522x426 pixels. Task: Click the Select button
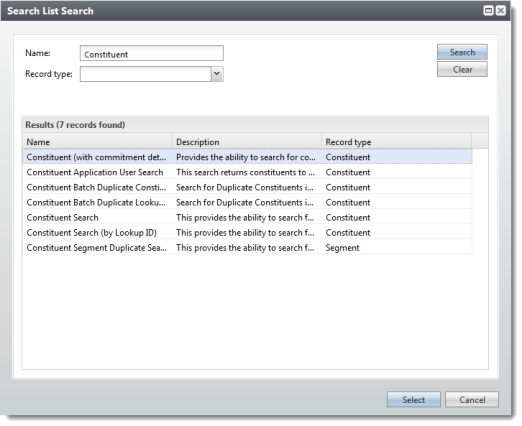[x=414, y=399]
